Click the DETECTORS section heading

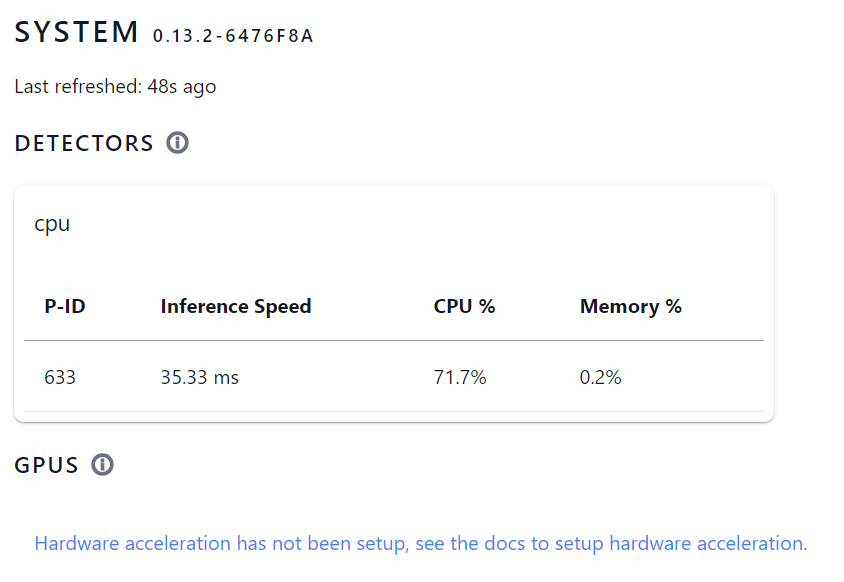[x=84, y=143]
